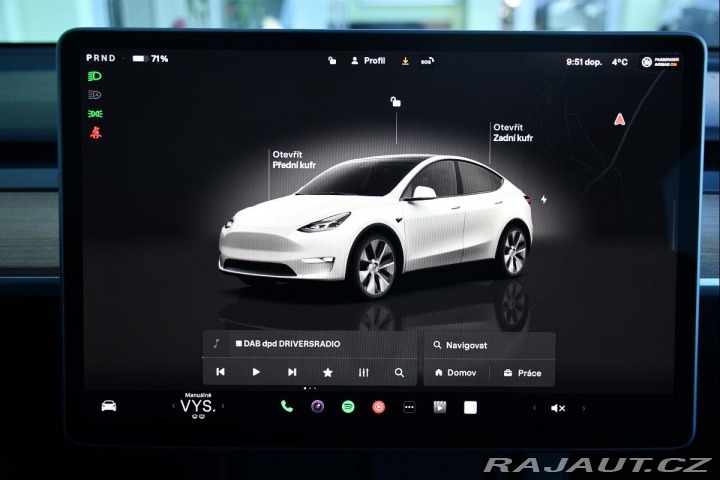
Task: Open rear trunk via Otevřít Zadní kufr
Action: [513, 132]
